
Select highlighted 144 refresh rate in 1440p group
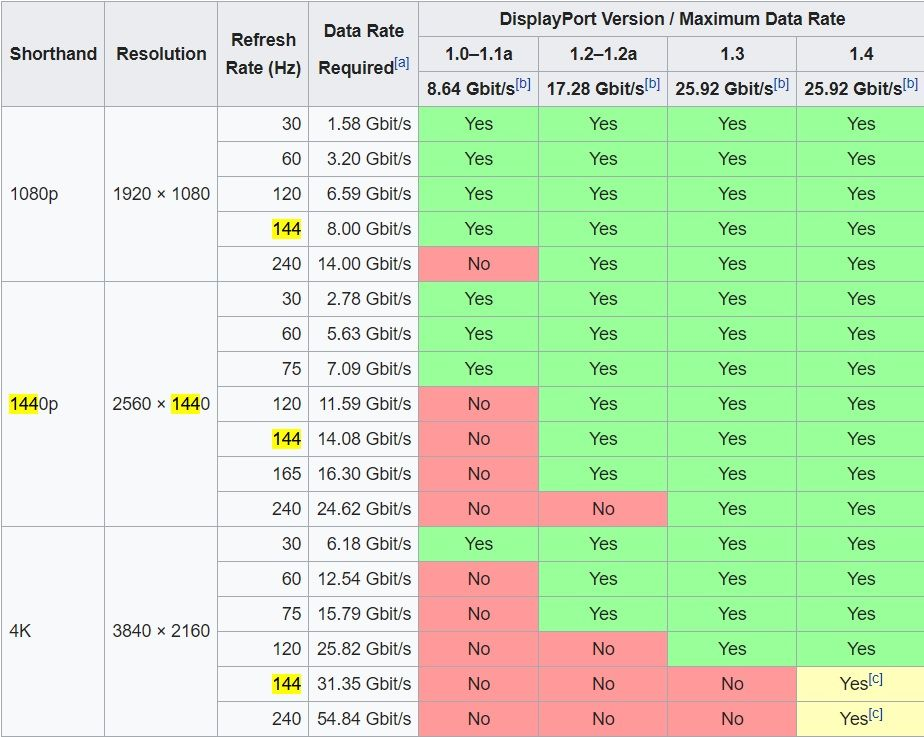(x=286, y=439)
